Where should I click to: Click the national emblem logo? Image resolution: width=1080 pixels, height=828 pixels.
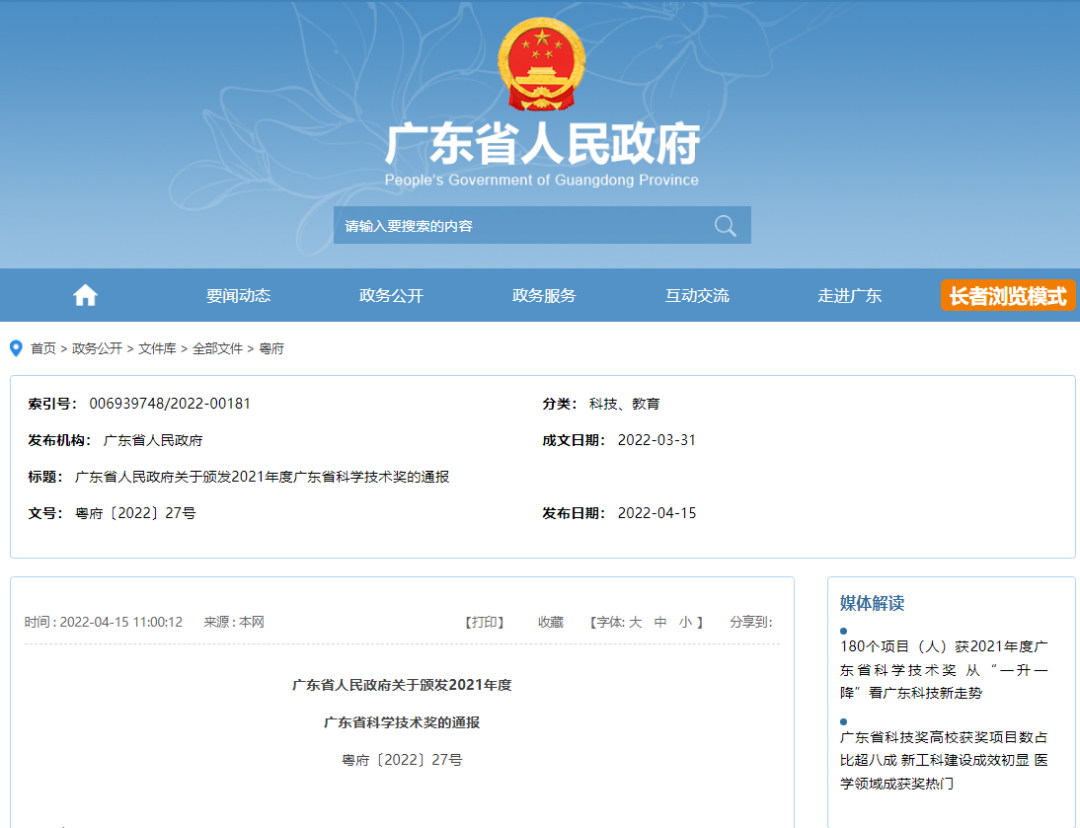(x=541, y=65)
